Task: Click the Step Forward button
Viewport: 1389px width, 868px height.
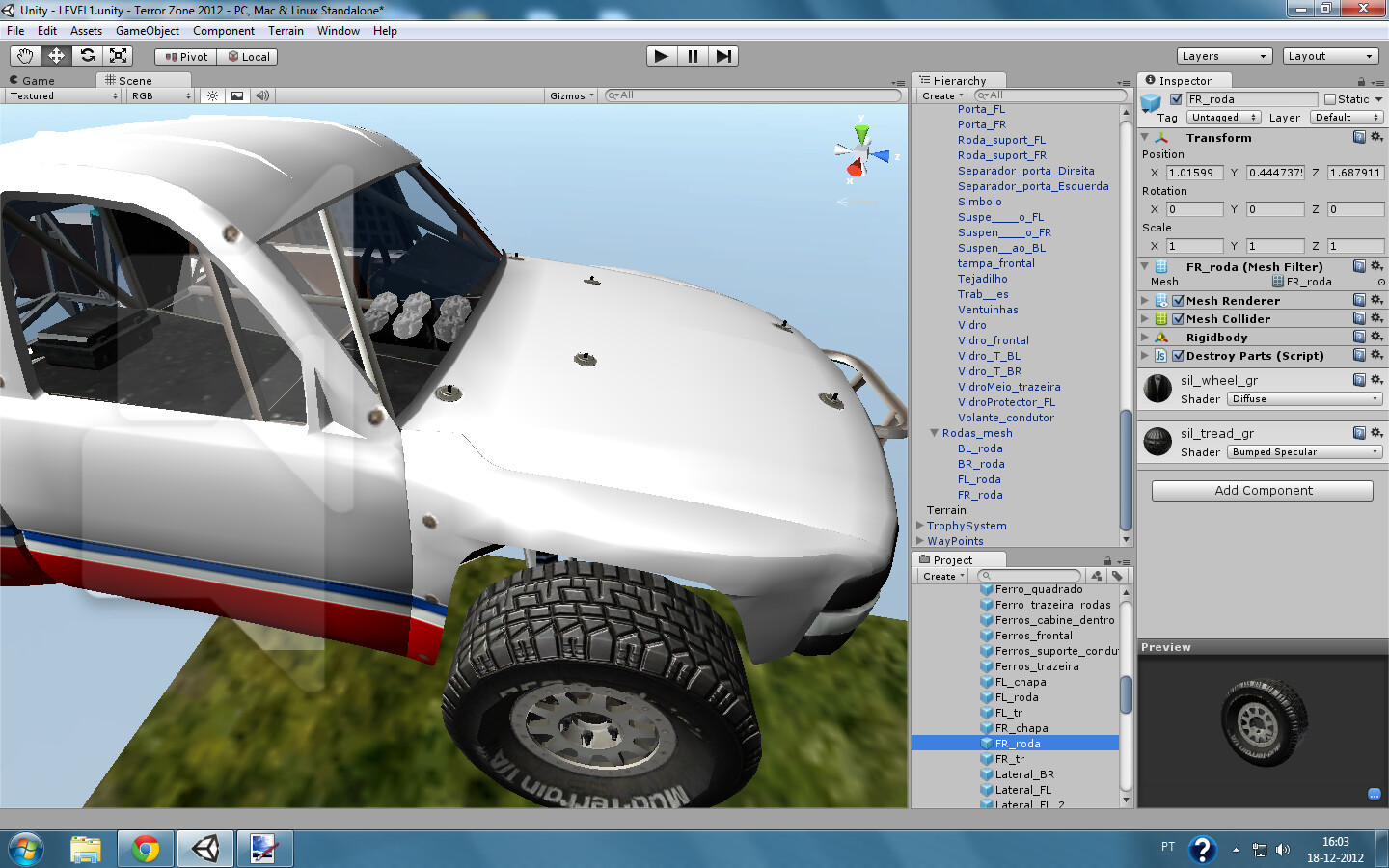Action: pos(724,55)
